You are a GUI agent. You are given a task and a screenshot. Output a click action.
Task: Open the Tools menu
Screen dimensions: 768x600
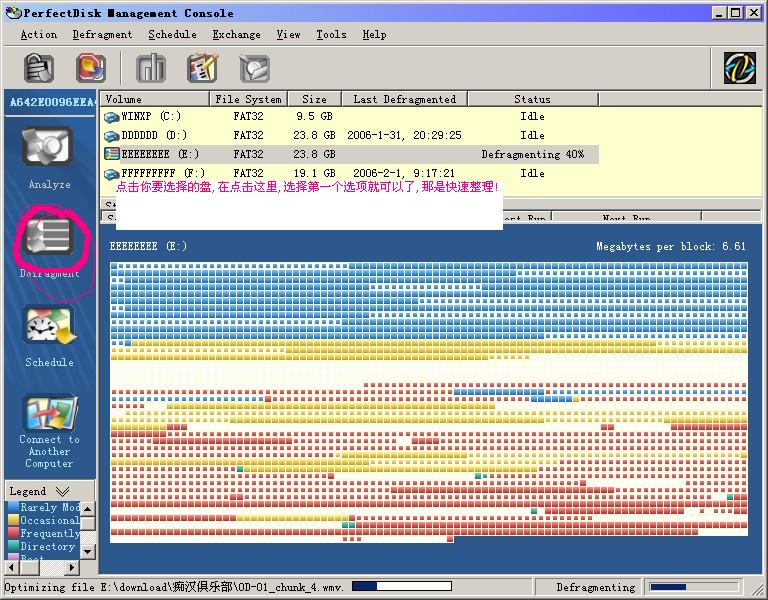331,34
